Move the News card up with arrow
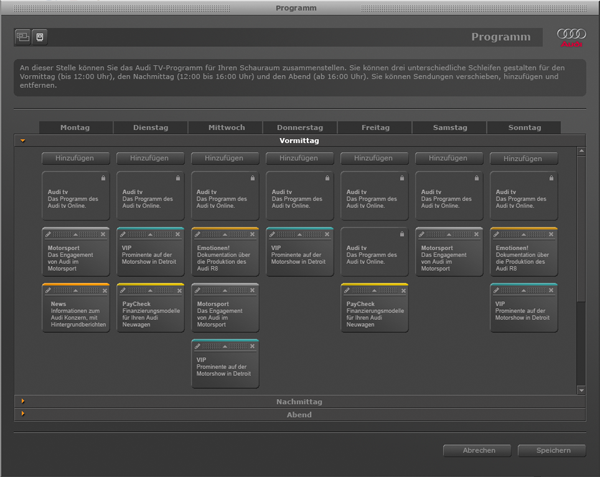Screen dimensions: 600x477 (75, 290)
